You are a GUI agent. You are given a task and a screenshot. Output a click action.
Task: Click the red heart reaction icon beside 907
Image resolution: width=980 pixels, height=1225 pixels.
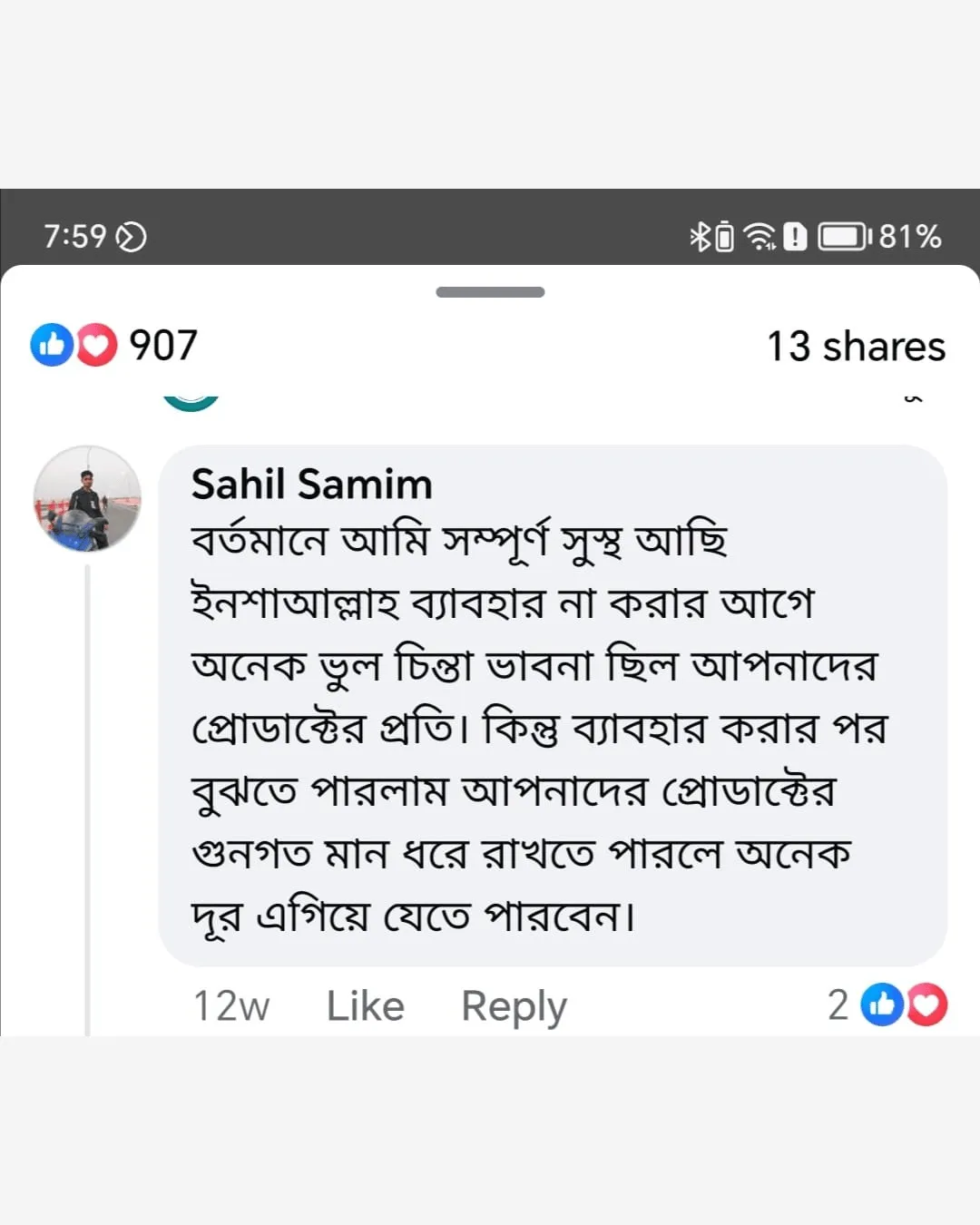96,346
